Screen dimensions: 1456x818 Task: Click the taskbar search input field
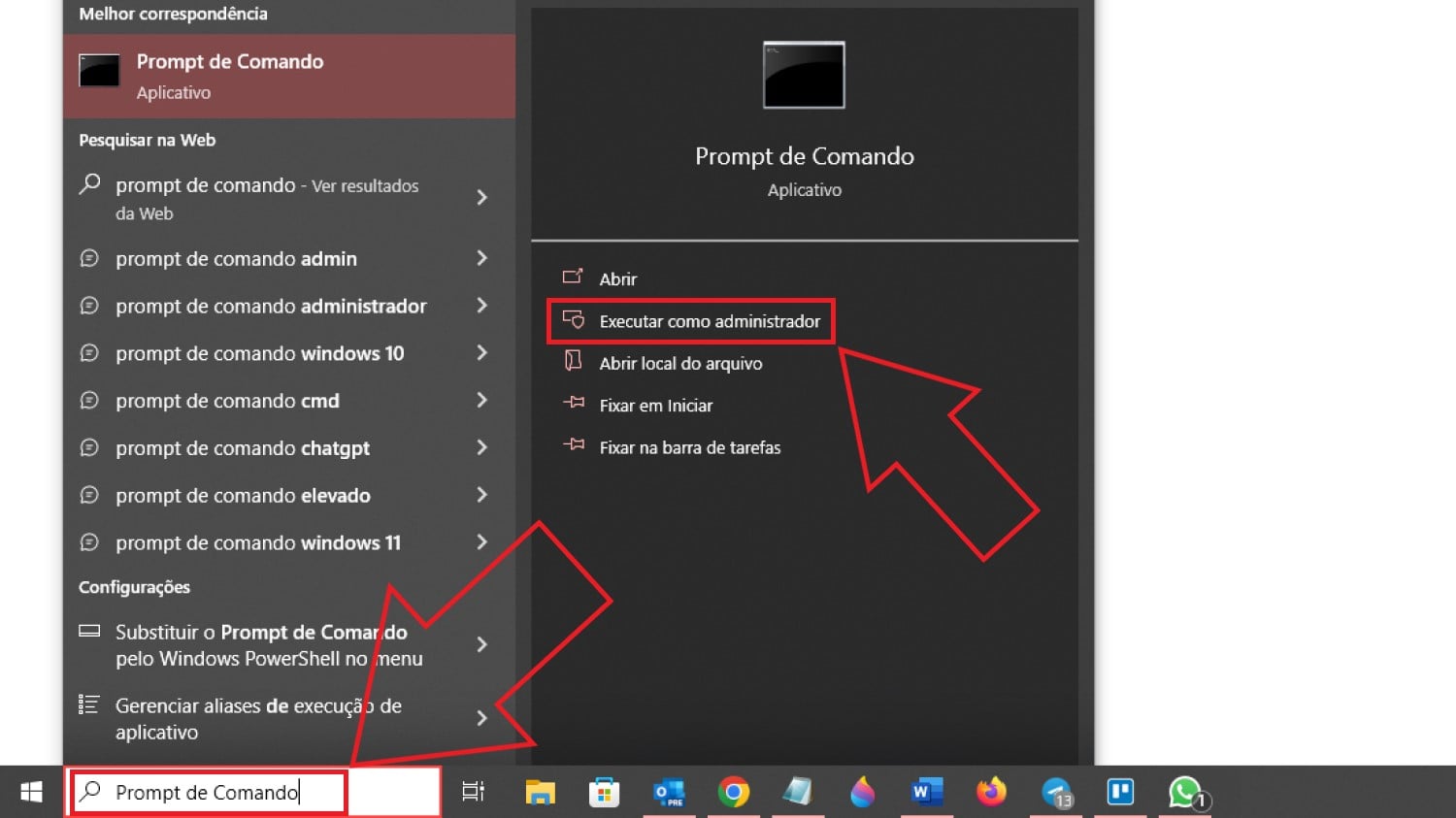tap(253, 792)
